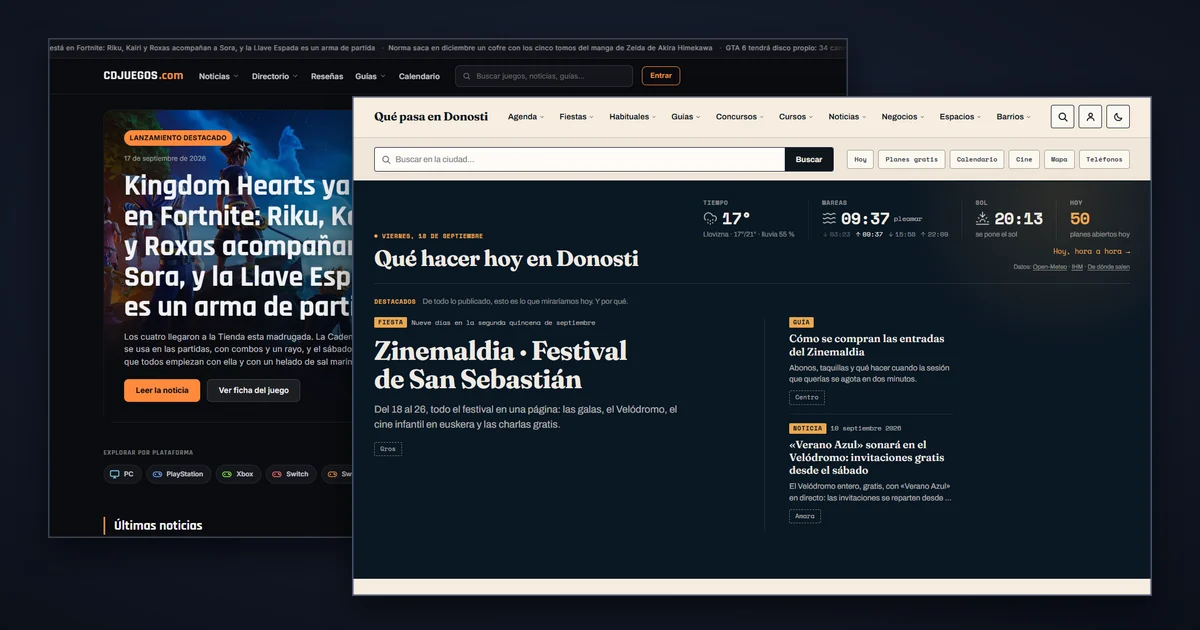Click the Ver ficha del juego button

(253, 390)
